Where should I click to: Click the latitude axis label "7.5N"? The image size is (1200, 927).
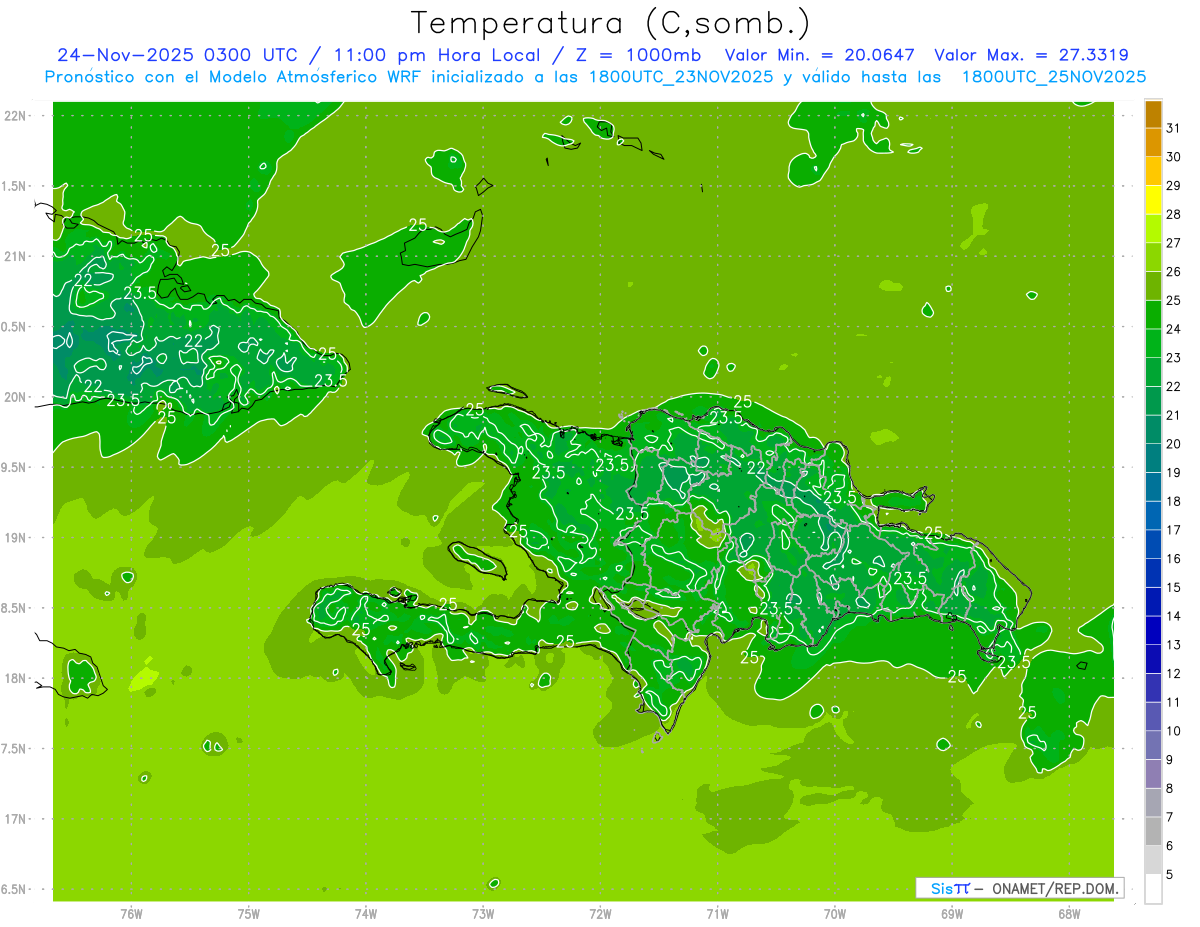coord(14,750)
